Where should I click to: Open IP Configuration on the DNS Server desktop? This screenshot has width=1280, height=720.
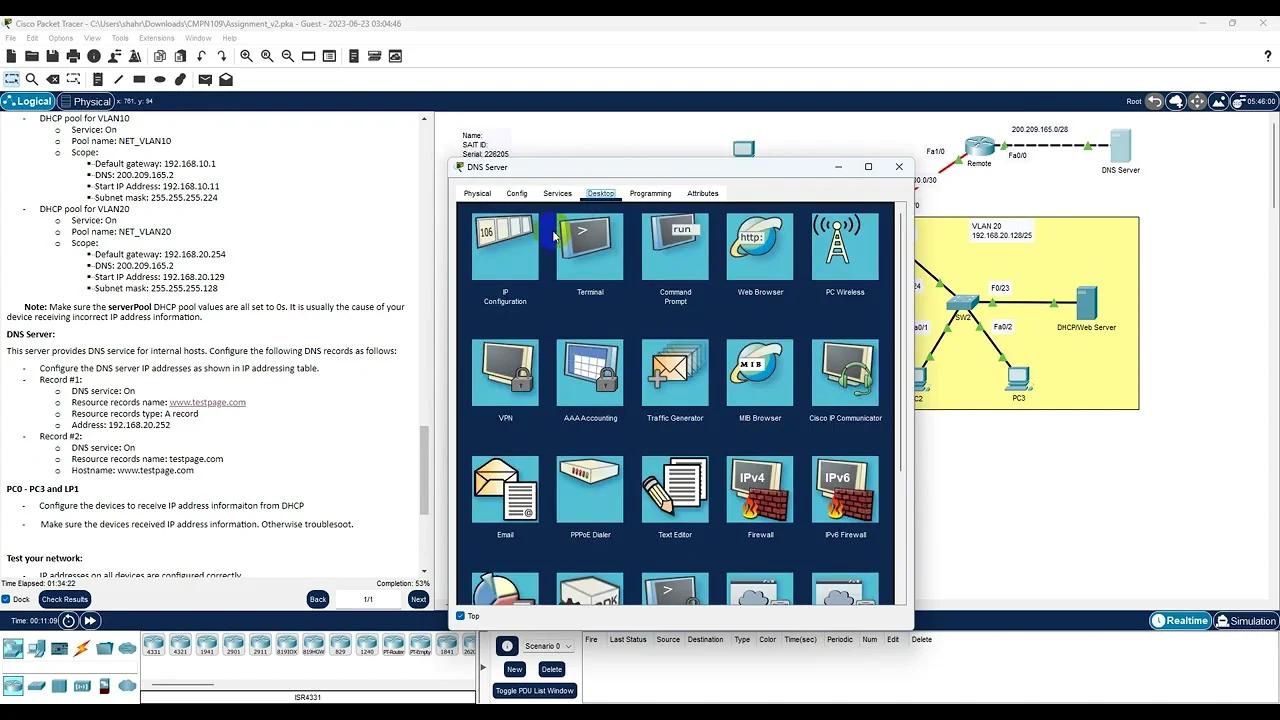pyautogui.click(x=504, y=246)
